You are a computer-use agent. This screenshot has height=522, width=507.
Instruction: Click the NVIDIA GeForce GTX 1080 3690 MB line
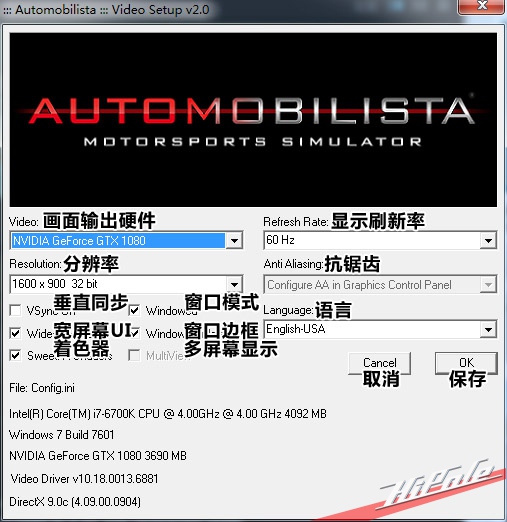(x=98, y=456)
